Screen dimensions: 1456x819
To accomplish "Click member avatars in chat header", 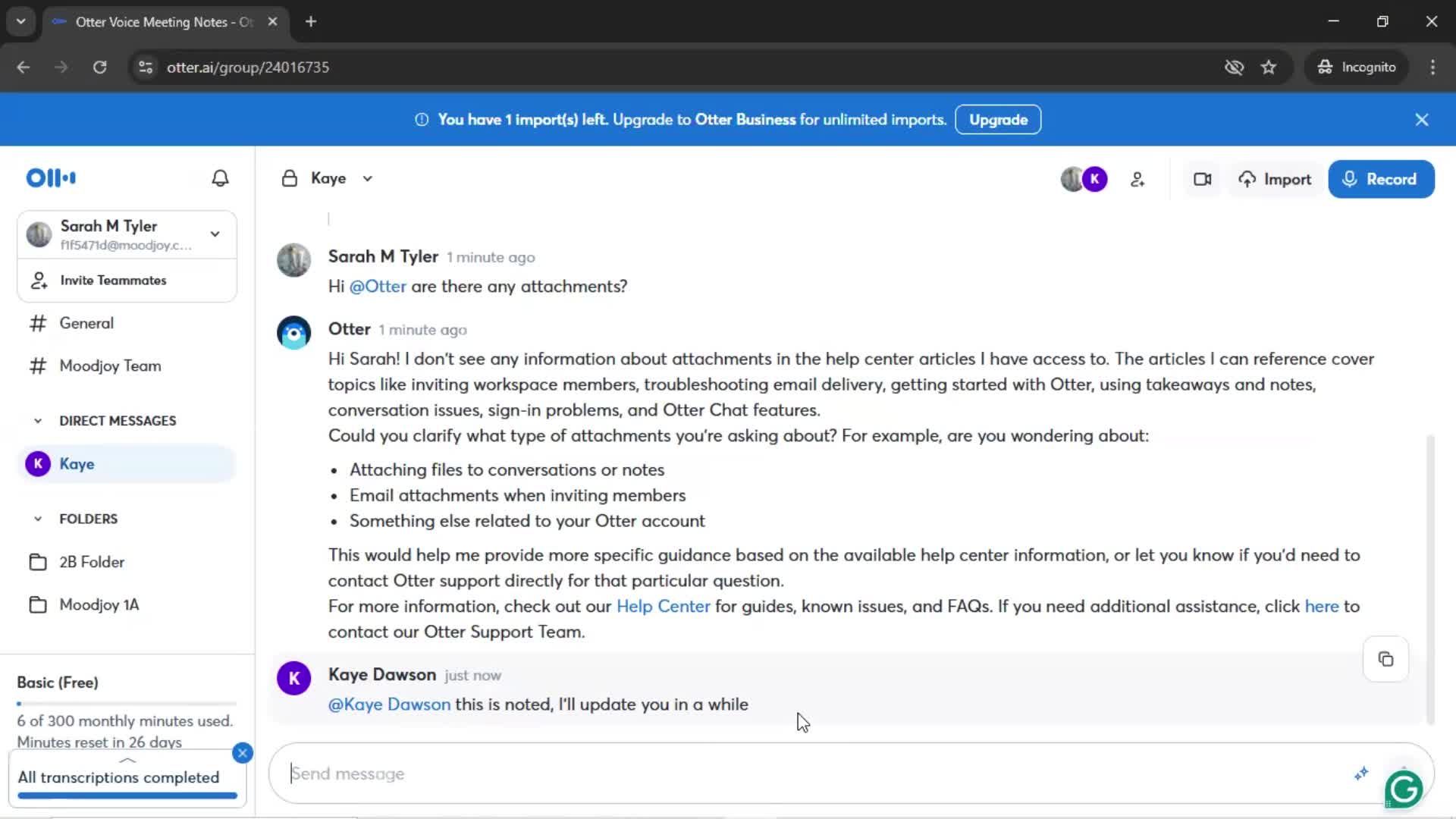I will pyautogui.click(x=1084, y=179).
